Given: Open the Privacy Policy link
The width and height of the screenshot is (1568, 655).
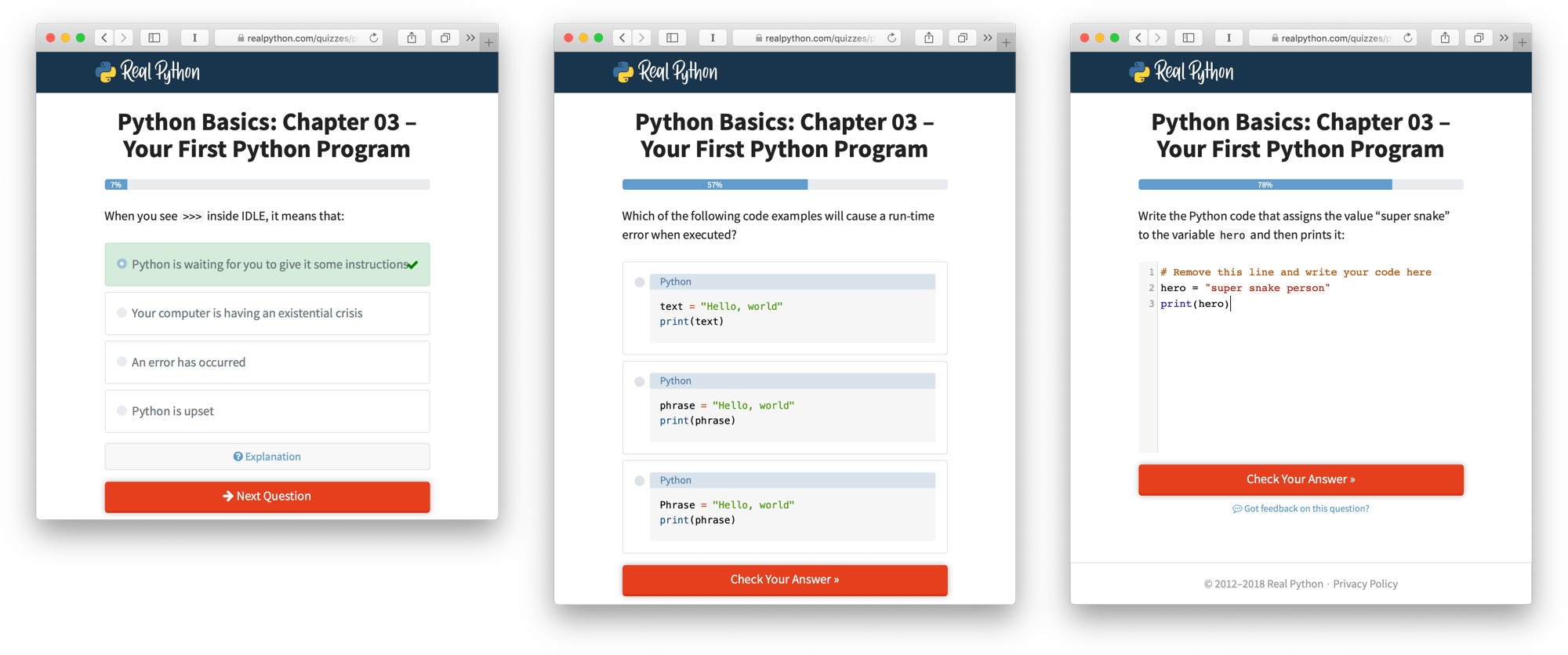Looking at the screenshot, I should pos(1365,584).
